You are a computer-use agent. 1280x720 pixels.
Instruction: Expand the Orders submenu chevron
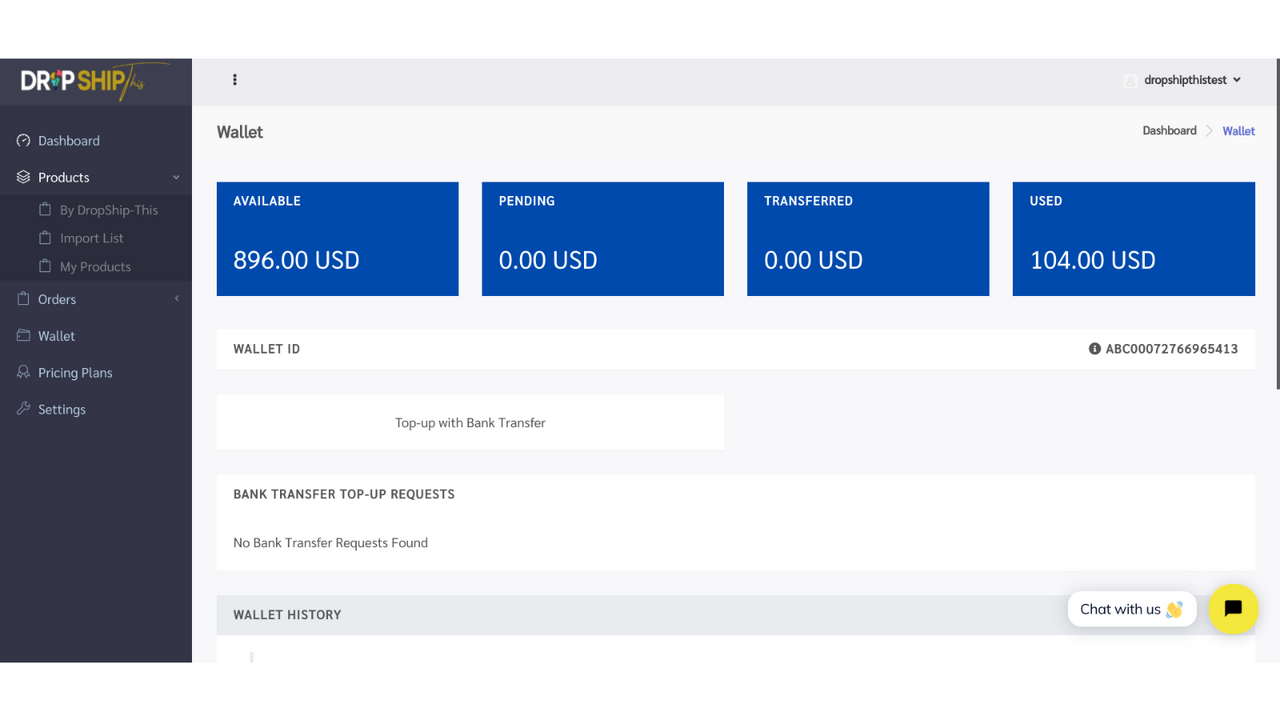coord(177,299)
